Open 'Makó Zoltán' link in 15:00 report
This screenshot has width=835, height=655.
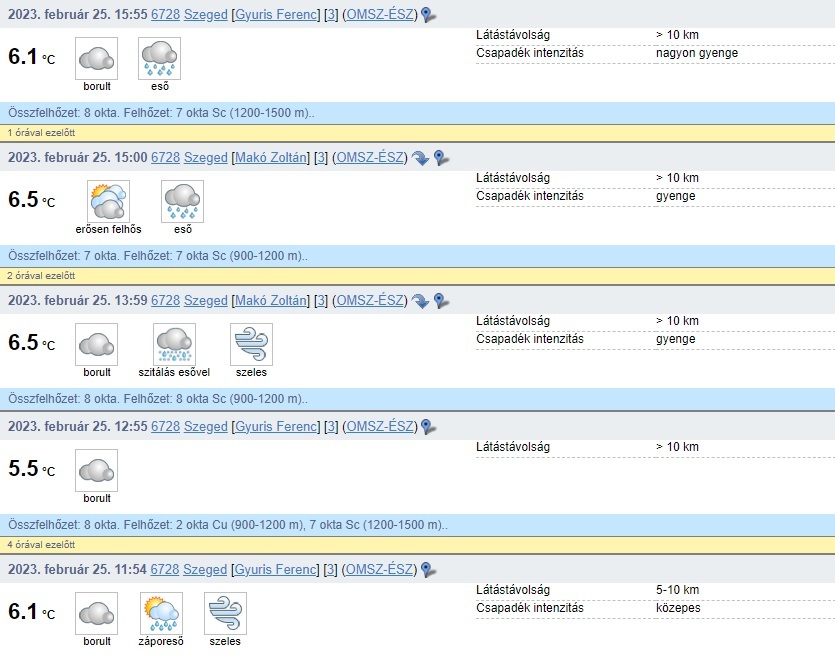(269, 158)
